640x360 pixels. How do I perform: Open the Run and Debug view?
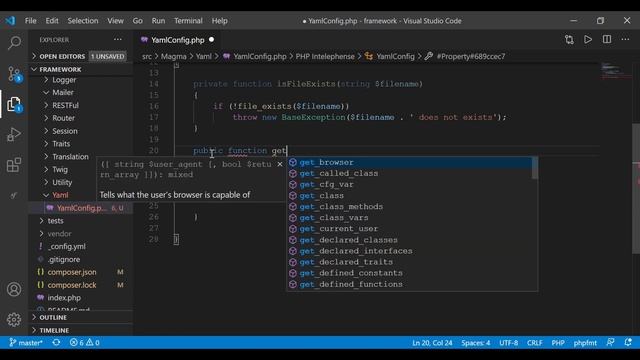pyautogui.click(x=14, y=134)
